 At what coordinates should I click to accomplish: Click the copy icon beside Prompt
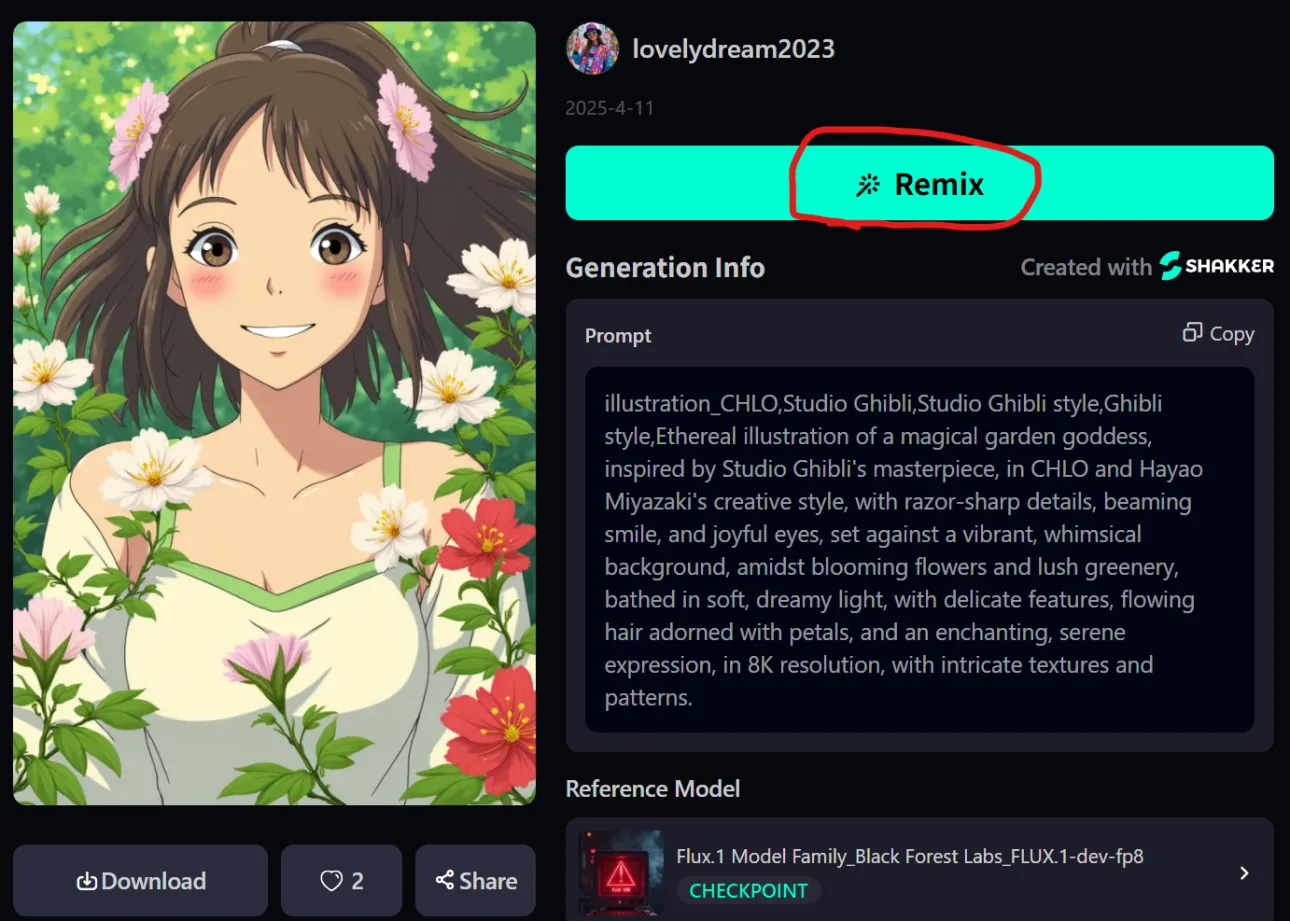tap(1192, 333)
